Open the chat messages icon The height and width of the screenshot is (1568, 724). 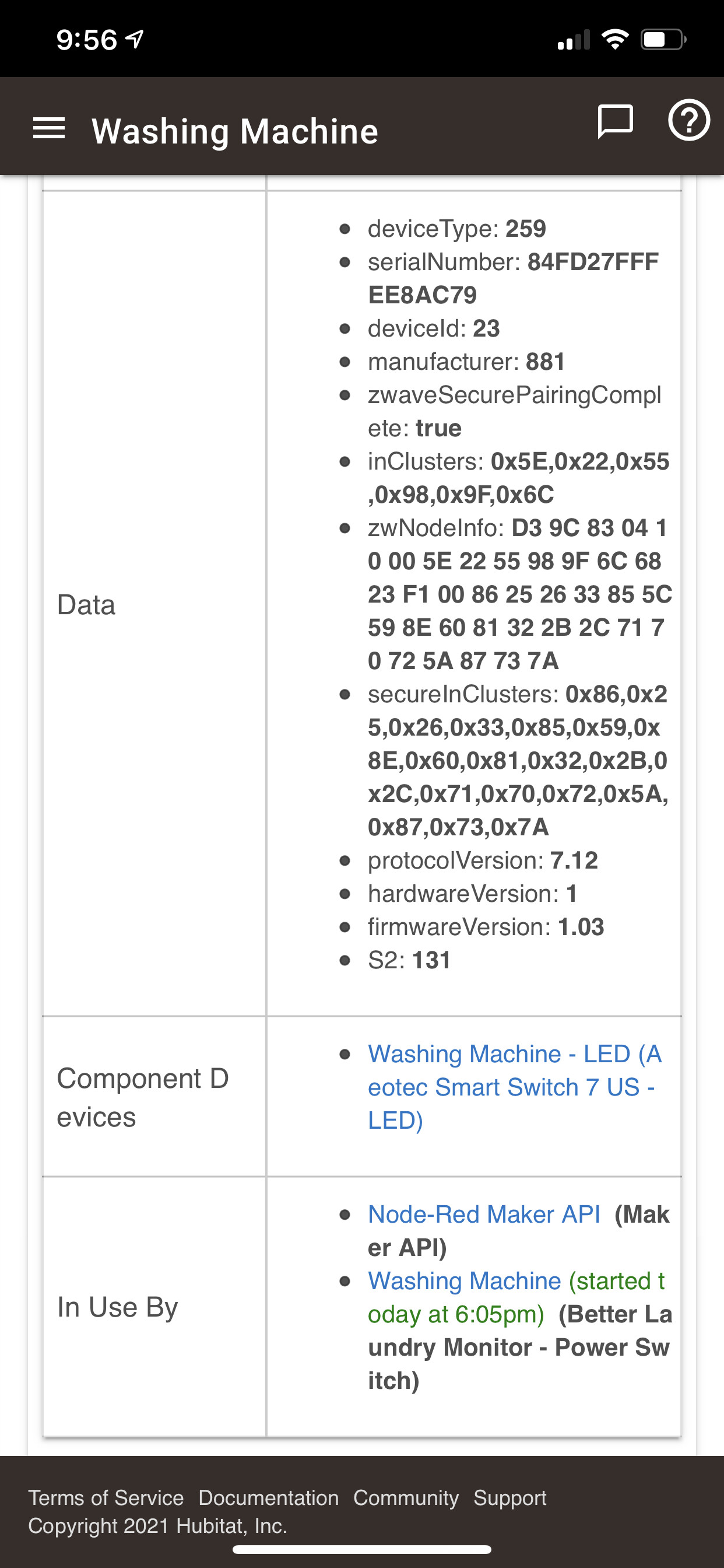[615, 122]
